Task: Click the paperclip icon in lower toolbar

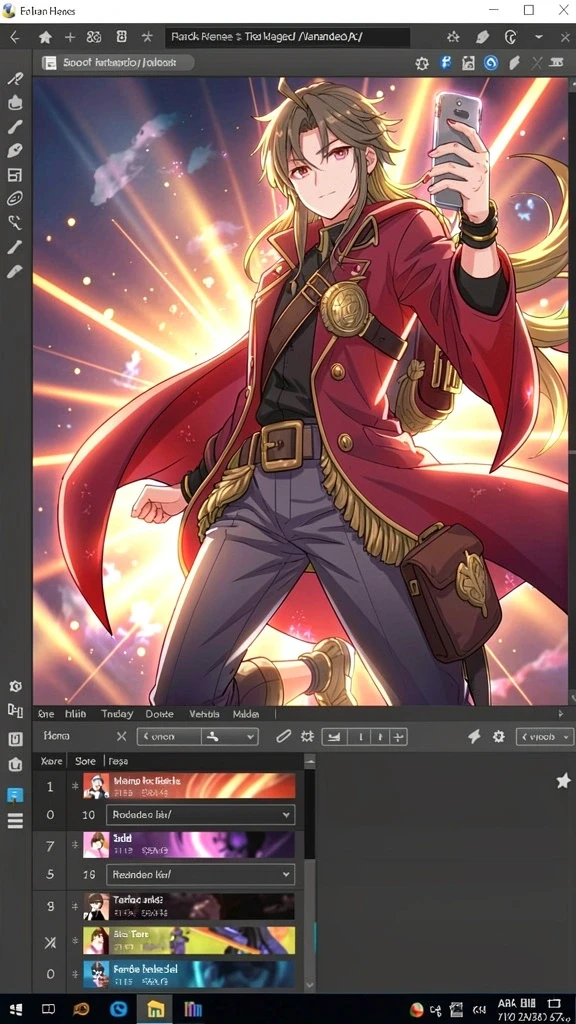Action: (x=283, y=737)
